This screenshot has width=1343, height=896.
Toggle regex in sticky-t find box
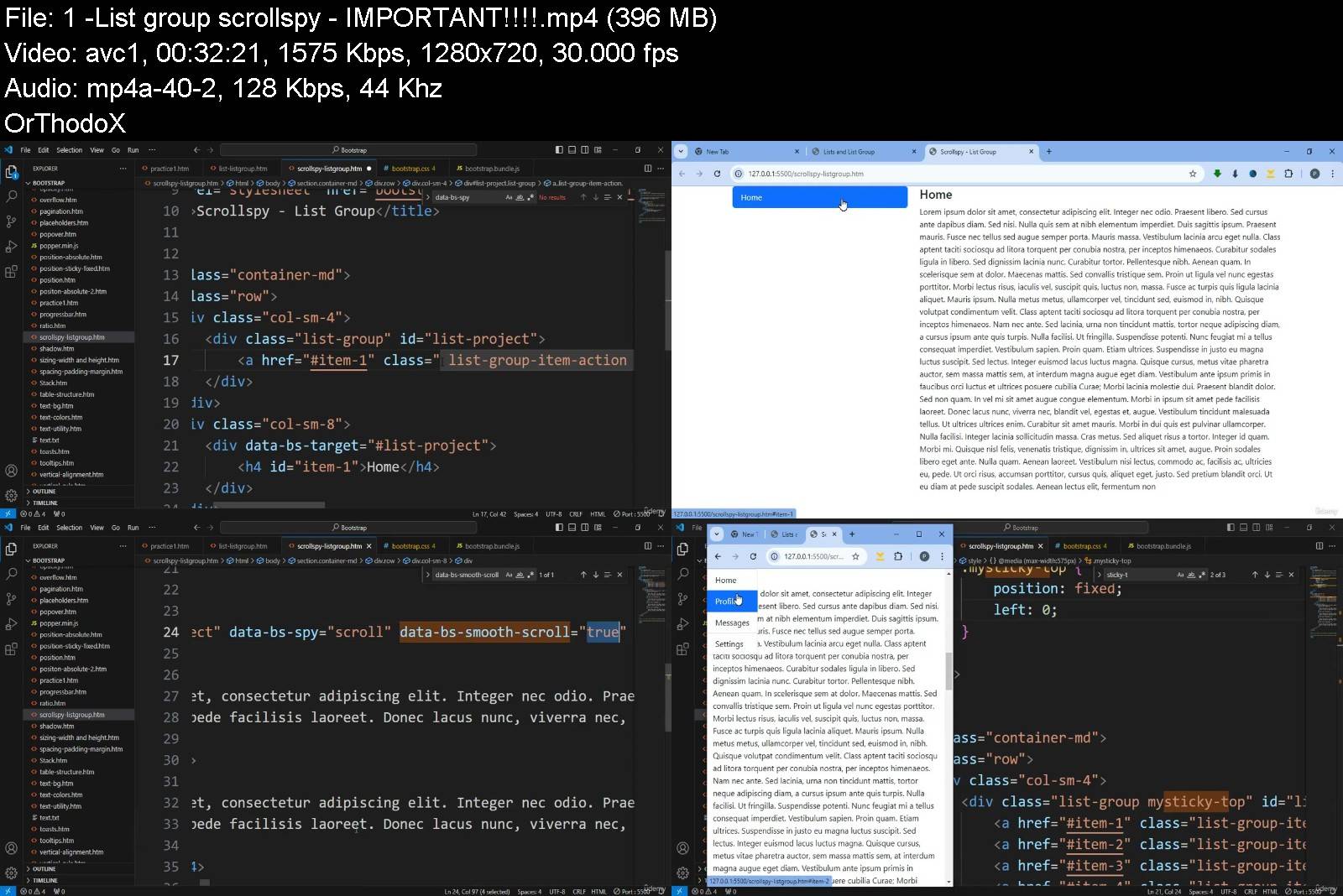[1201, 575]
